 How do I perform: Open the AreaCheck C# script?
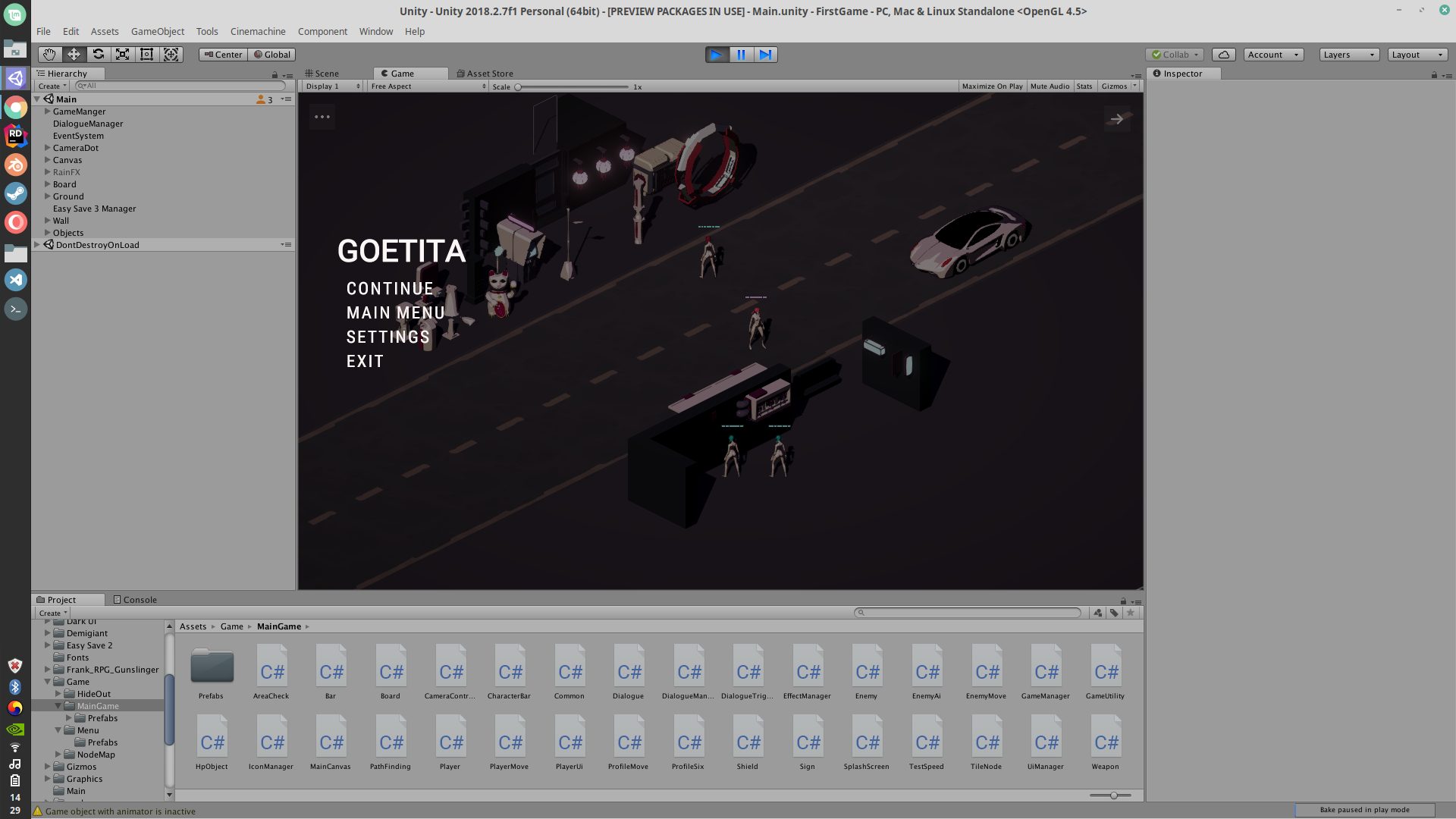271,671
